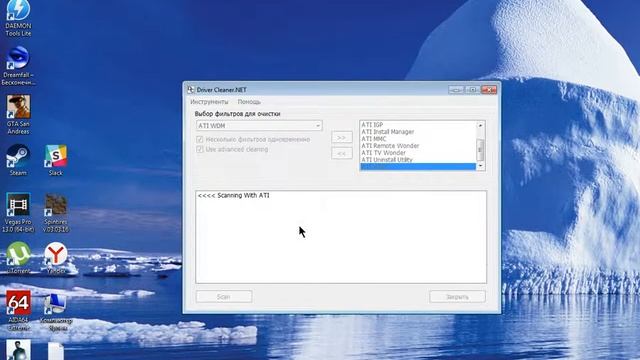Toggle Use advanced cleaning checkbox

tap(200, 149)
